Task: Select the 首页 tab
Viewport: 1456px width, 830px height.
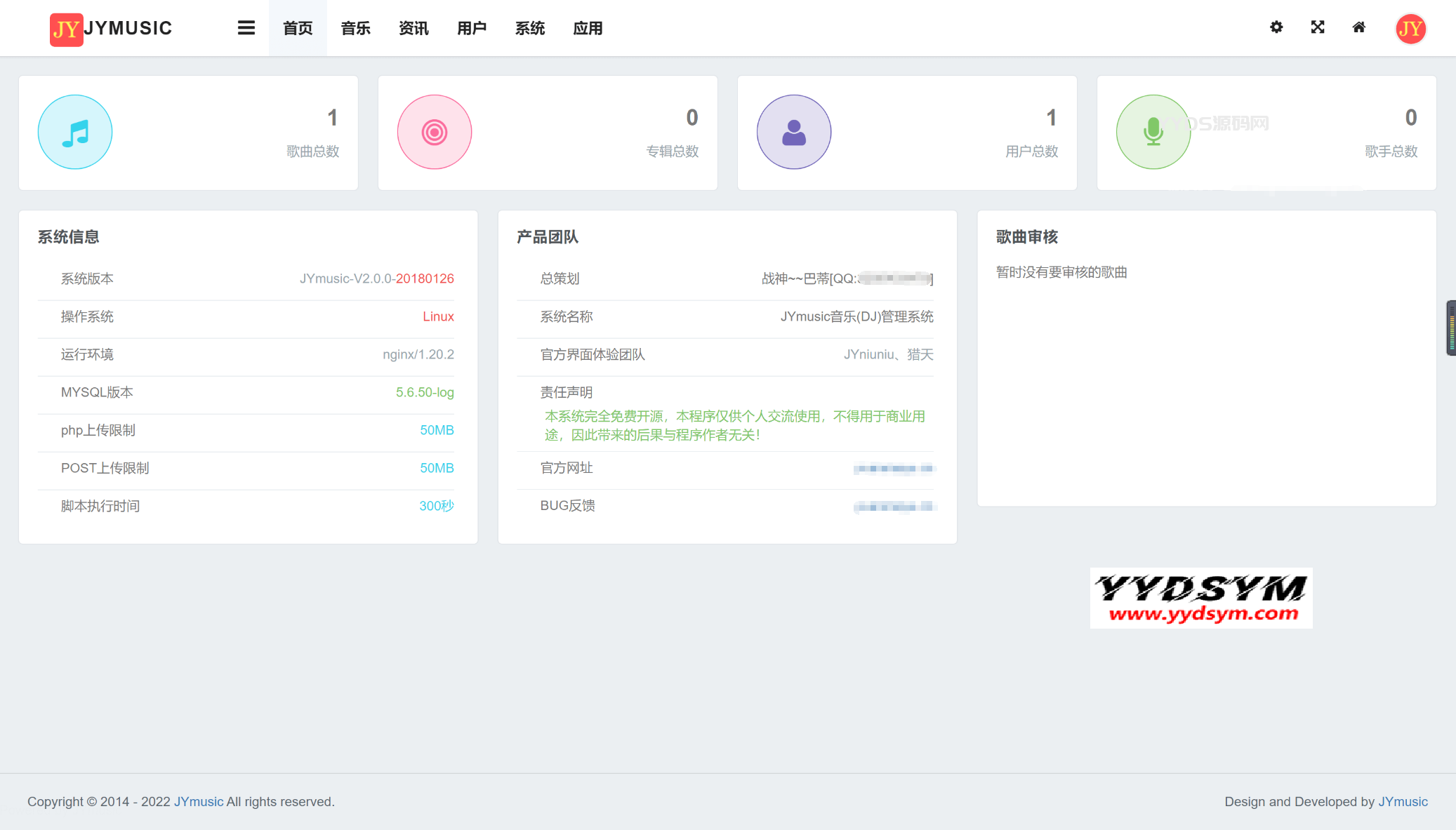Action: [298, 28]
